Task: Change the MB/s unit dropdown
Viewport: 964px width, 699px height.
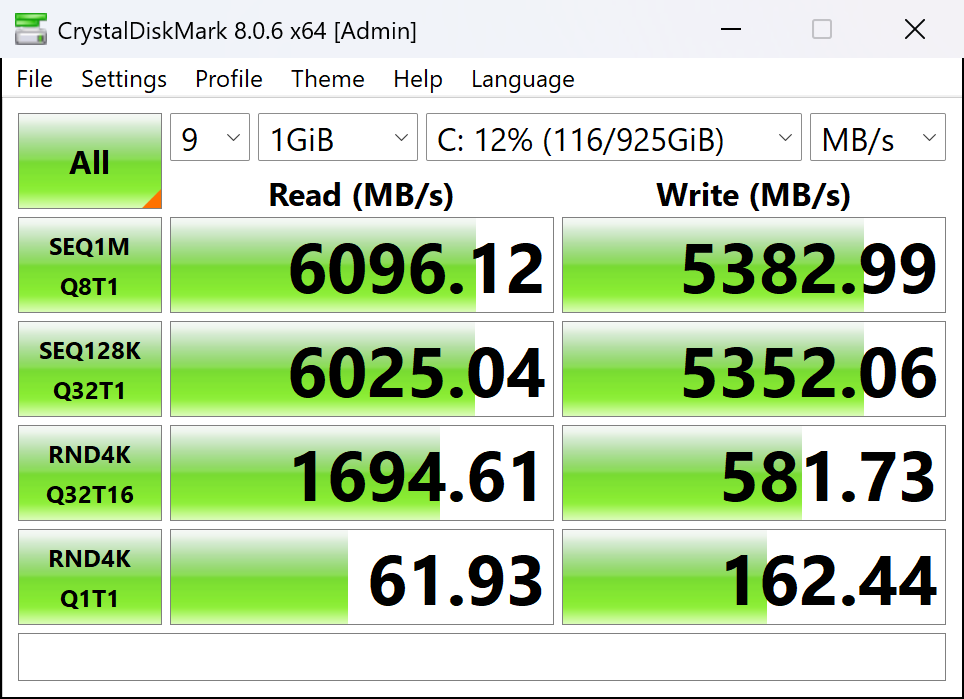Action: 877,137
